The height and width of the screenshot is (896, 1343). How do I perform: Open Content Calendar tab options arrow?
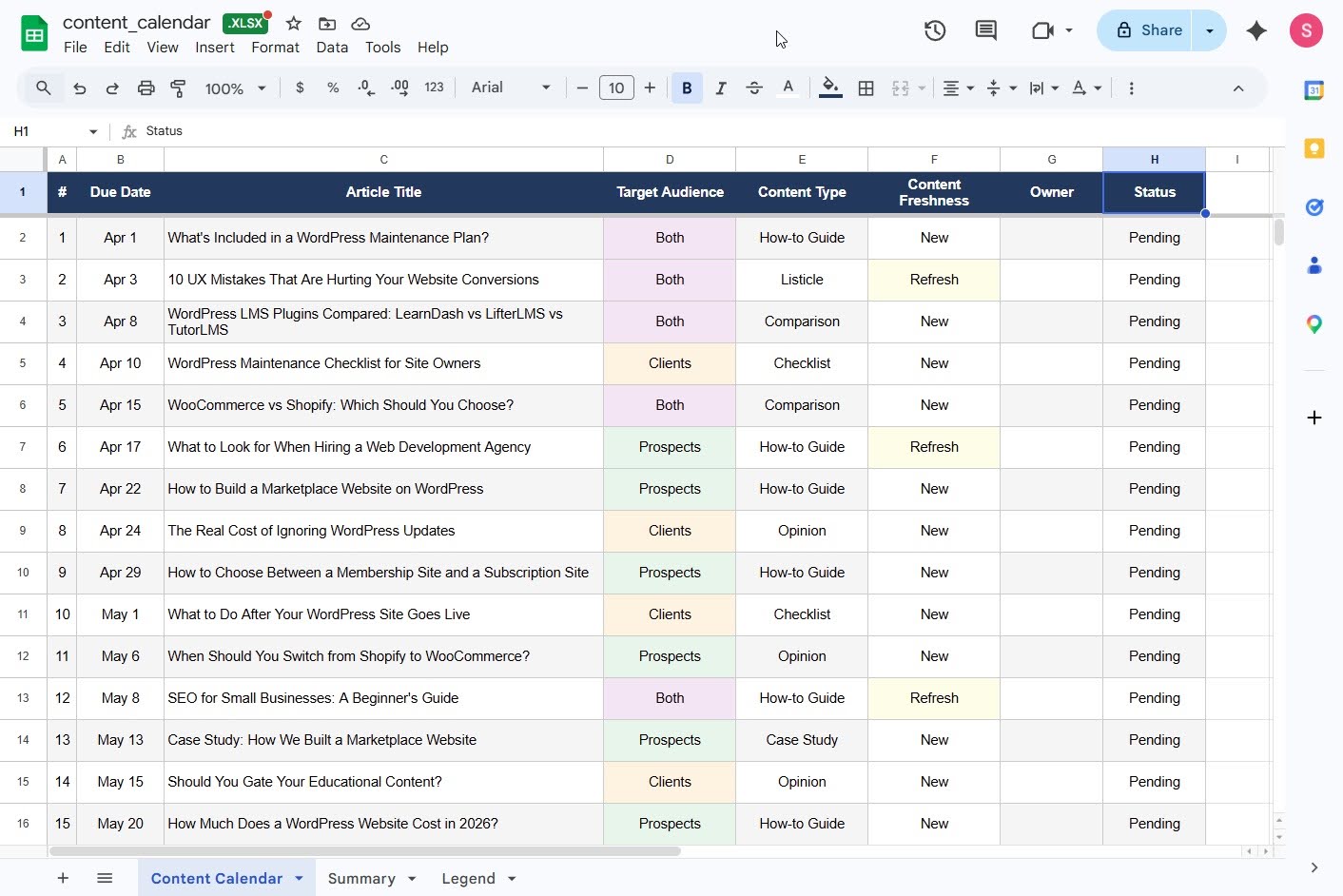click(x=299, y=878)
